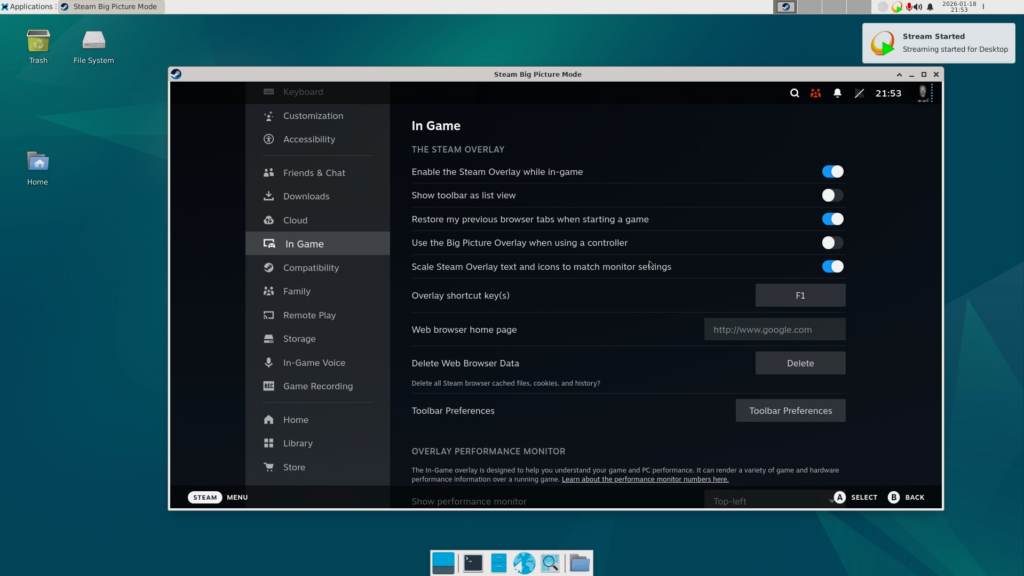The image size is (1024, 576).
Task: Open the Applications menu in the top panel
Action: tap(27, 7)
